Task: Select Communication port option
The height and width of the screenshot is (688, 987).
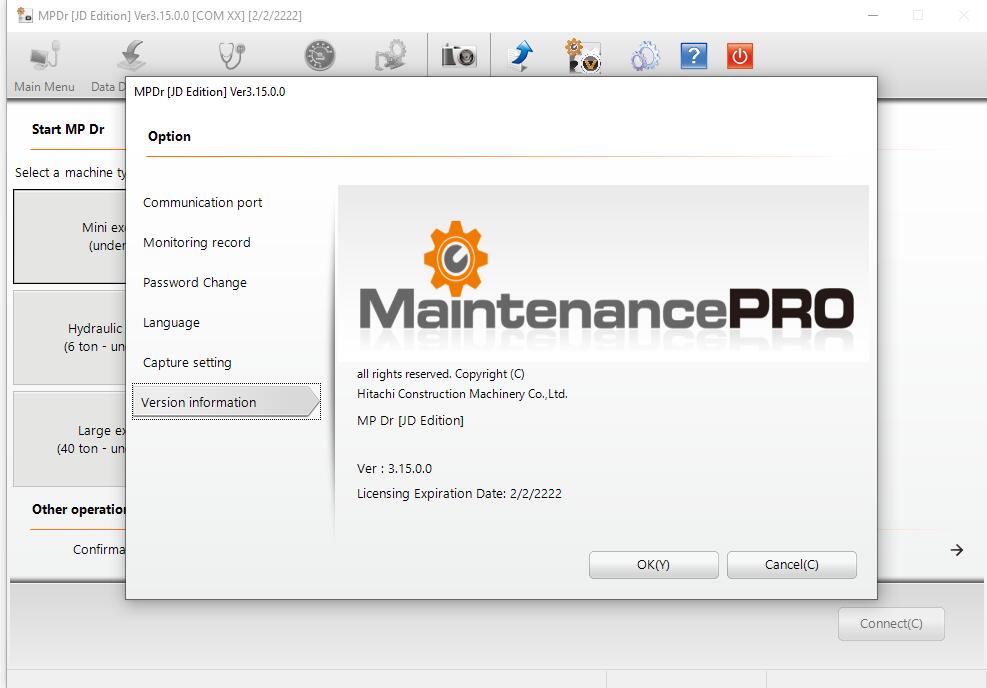Action: pos(202,203)
